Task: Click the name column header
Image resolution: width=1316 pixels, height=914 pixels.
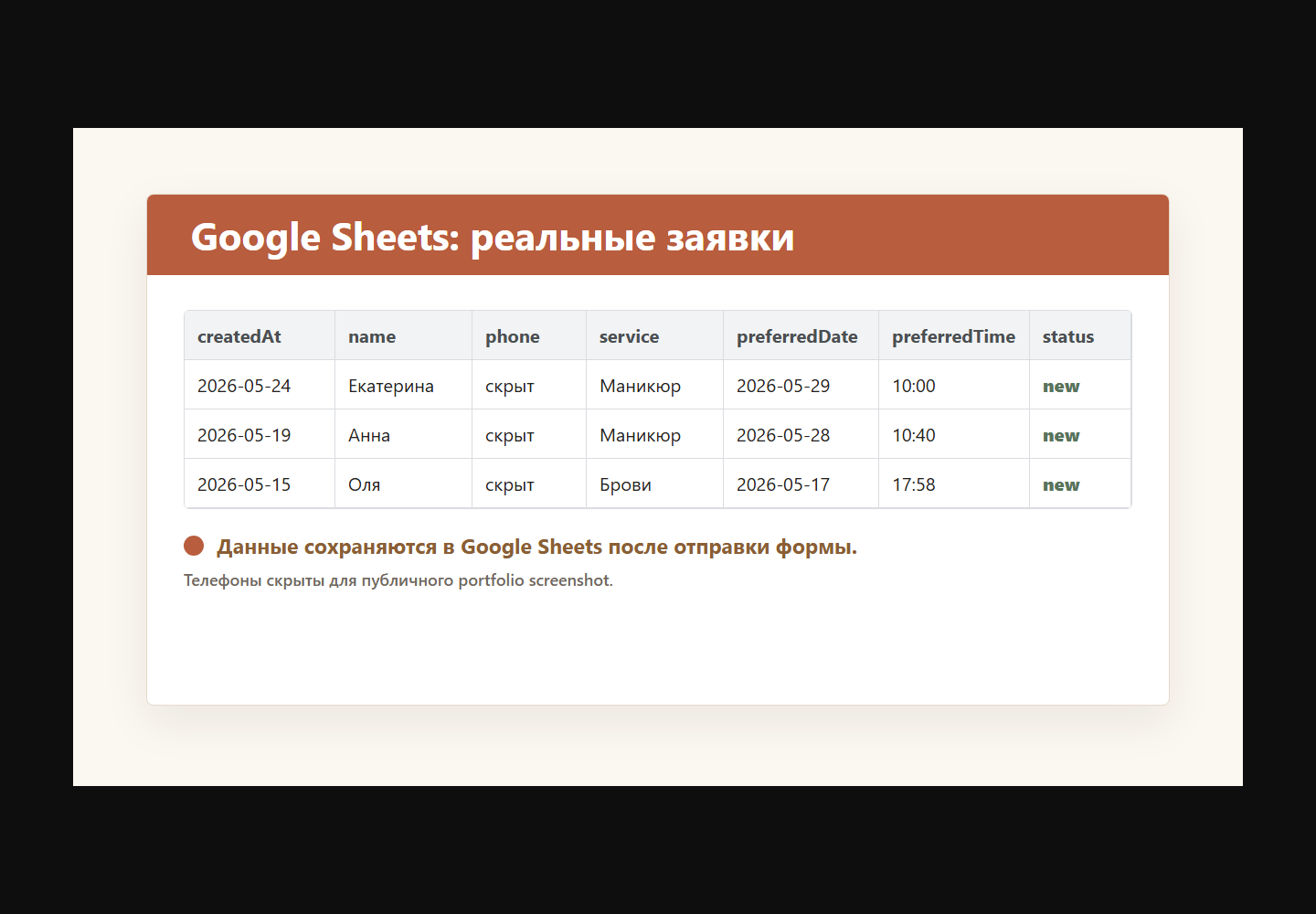Action: point(403,335)
